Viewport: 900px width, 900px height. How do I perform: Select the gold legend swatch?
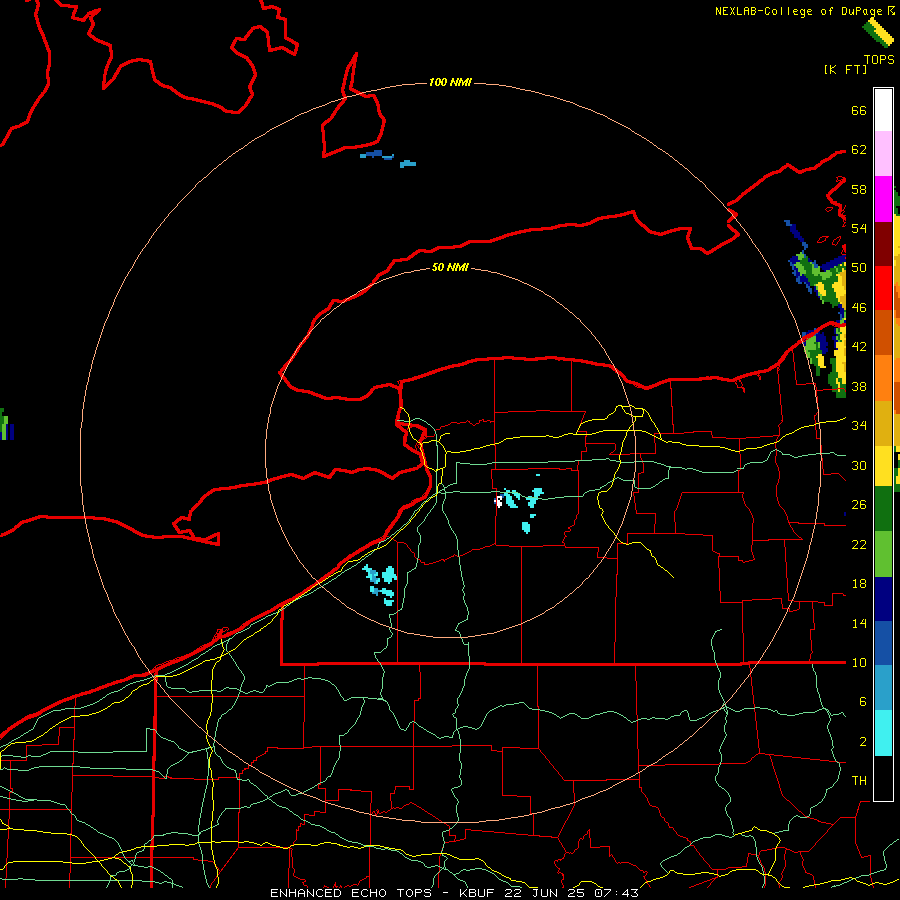pyautogui.click(x=883, y=424)
